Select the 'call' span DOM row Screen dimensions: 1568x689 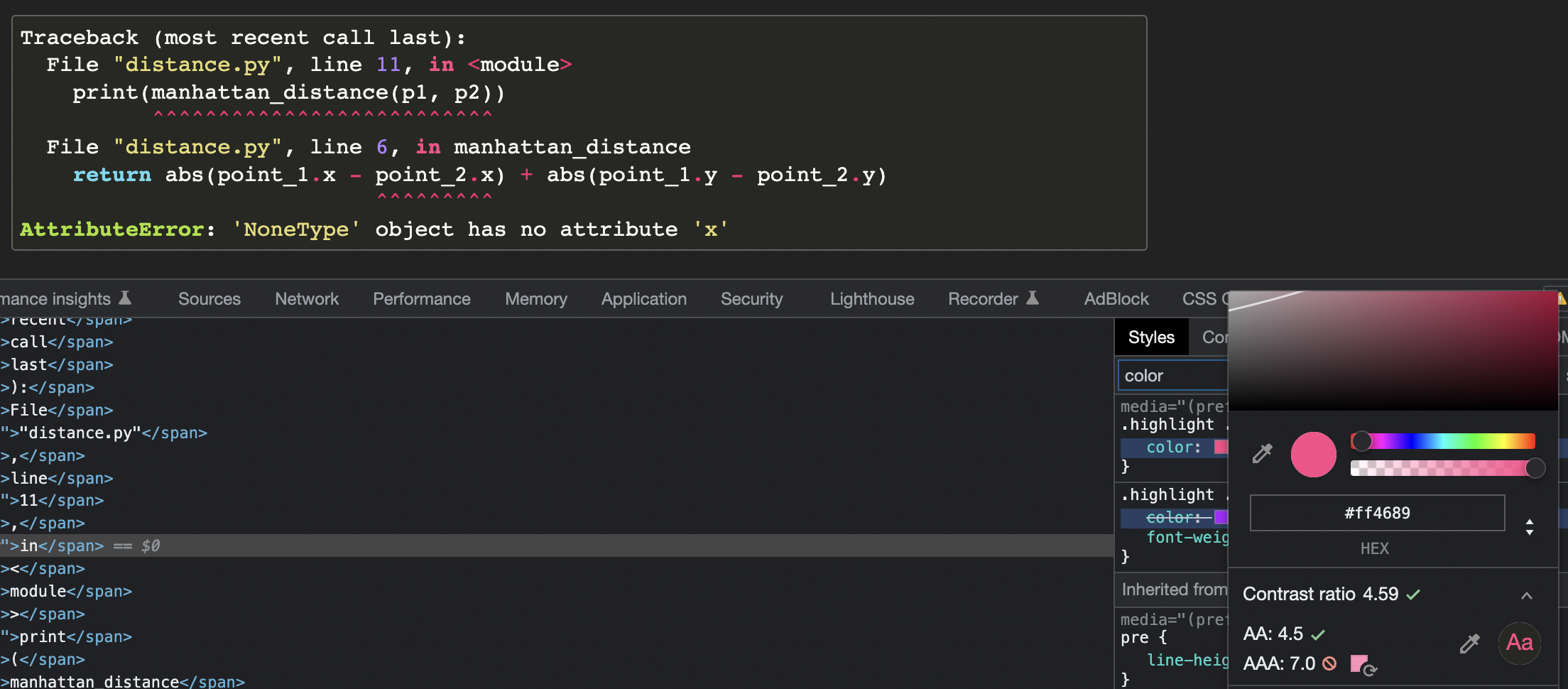click(557, 342)
